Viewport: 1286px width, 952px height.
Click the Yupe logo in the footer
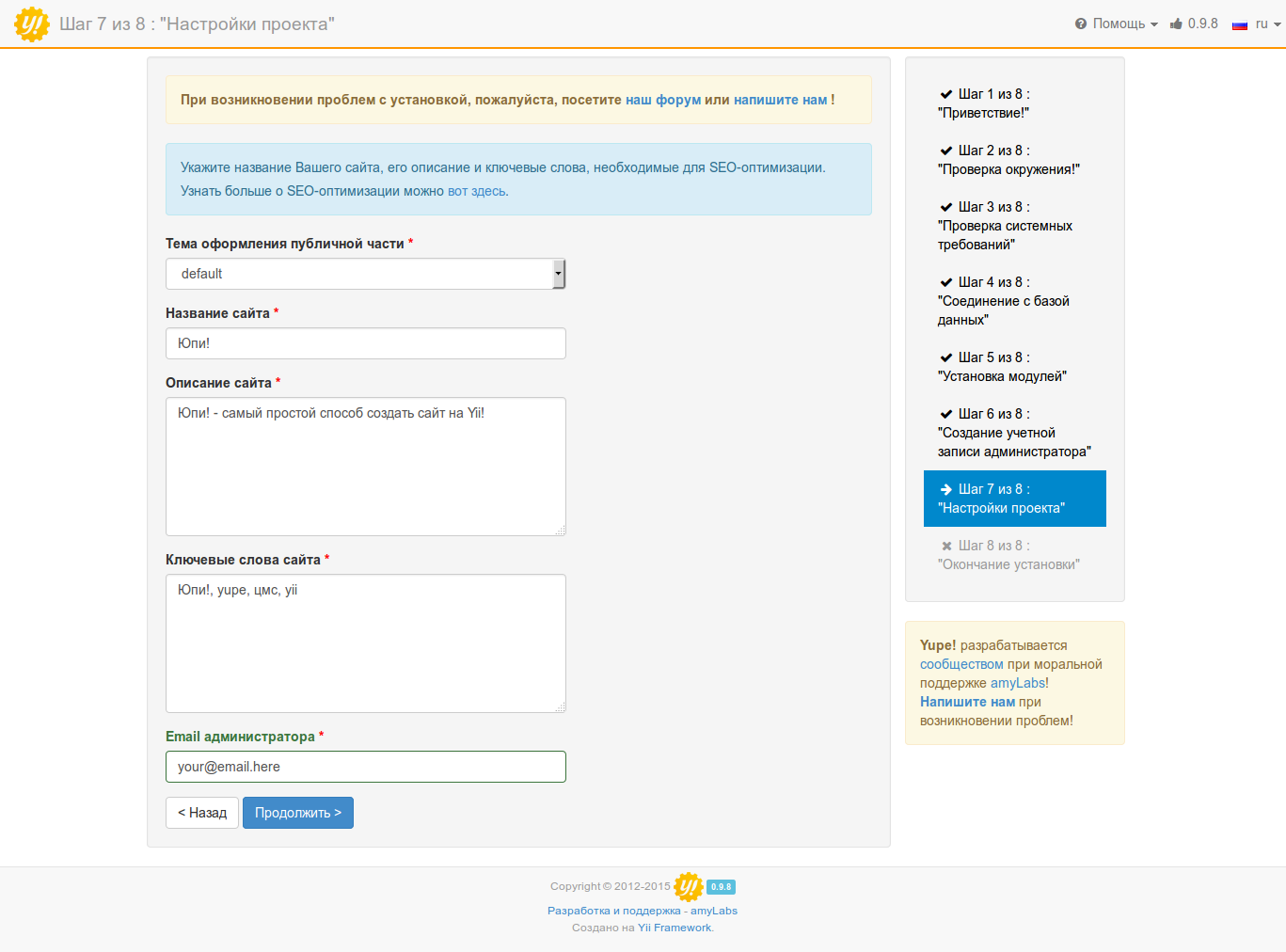tap(689, 886)
